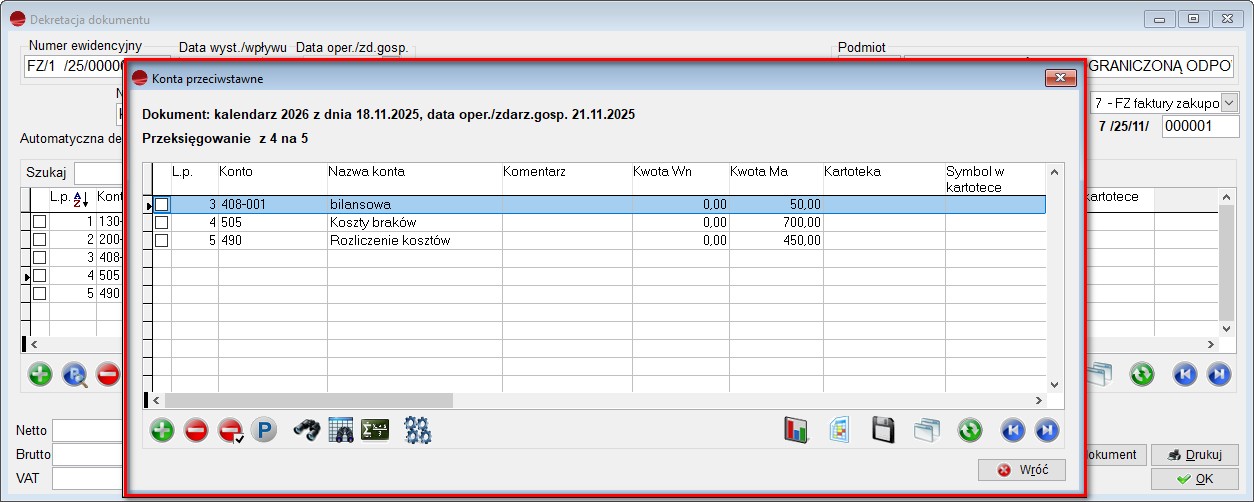Check the box for Rozliczenie kosztów row
The image size is (1254, 502).
tap(161, 241)
